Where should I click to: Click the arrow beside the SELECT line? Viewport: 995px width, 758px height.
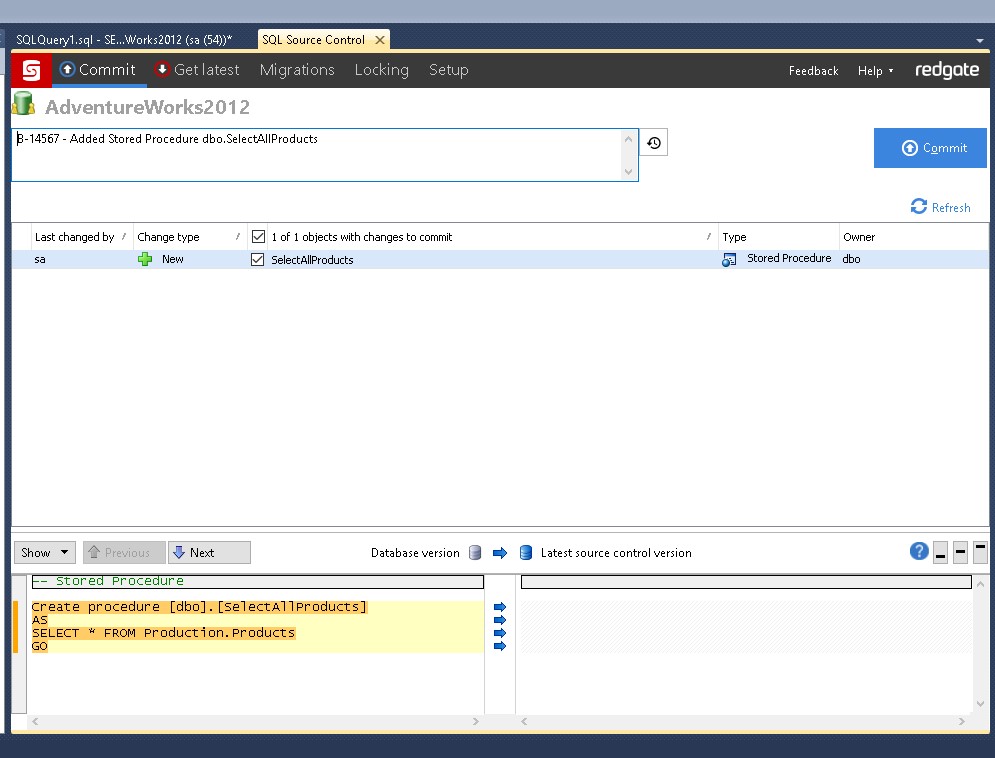tap(500, 633)
